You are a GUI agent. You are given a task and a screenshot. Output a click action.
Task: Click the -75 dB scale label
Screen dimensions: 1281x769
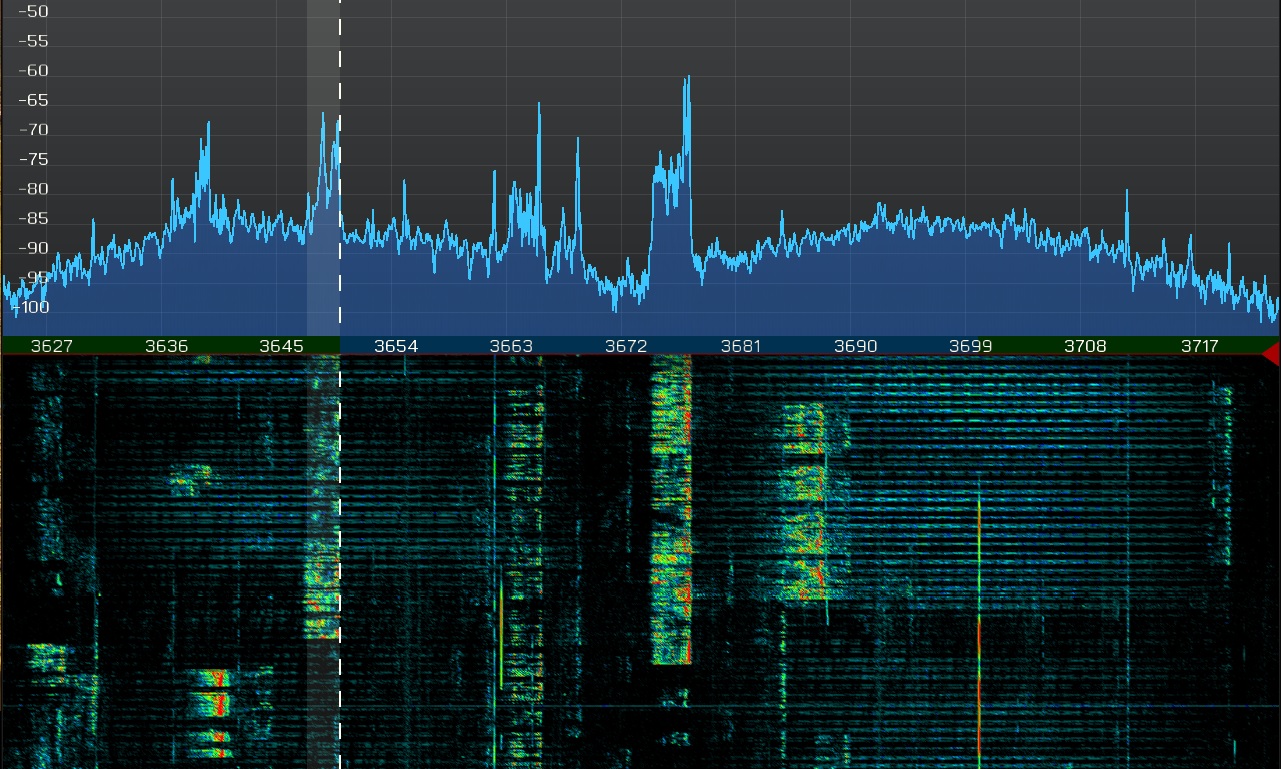pyautogui.click(x=35, y=160)
